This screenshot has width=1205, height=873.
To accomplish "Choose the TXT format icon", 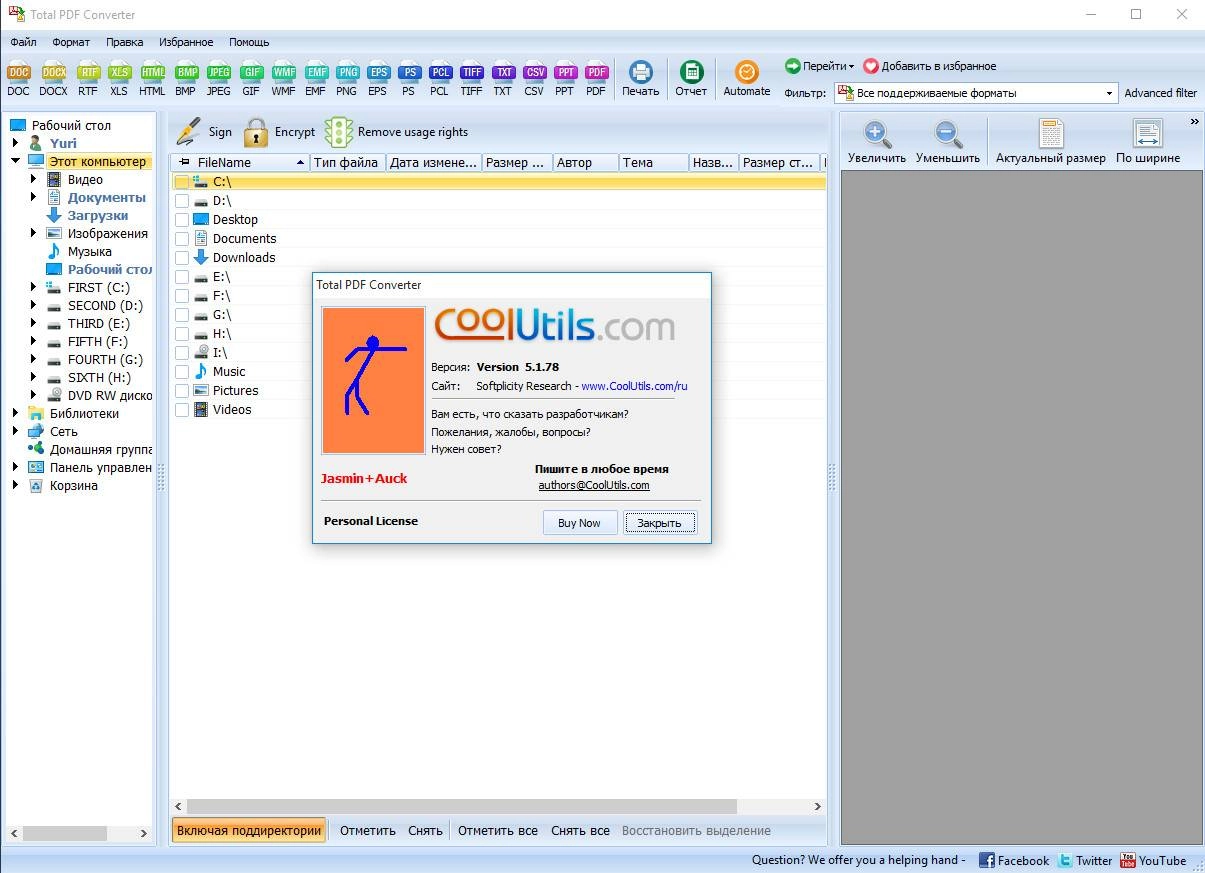I will (502, 79).
